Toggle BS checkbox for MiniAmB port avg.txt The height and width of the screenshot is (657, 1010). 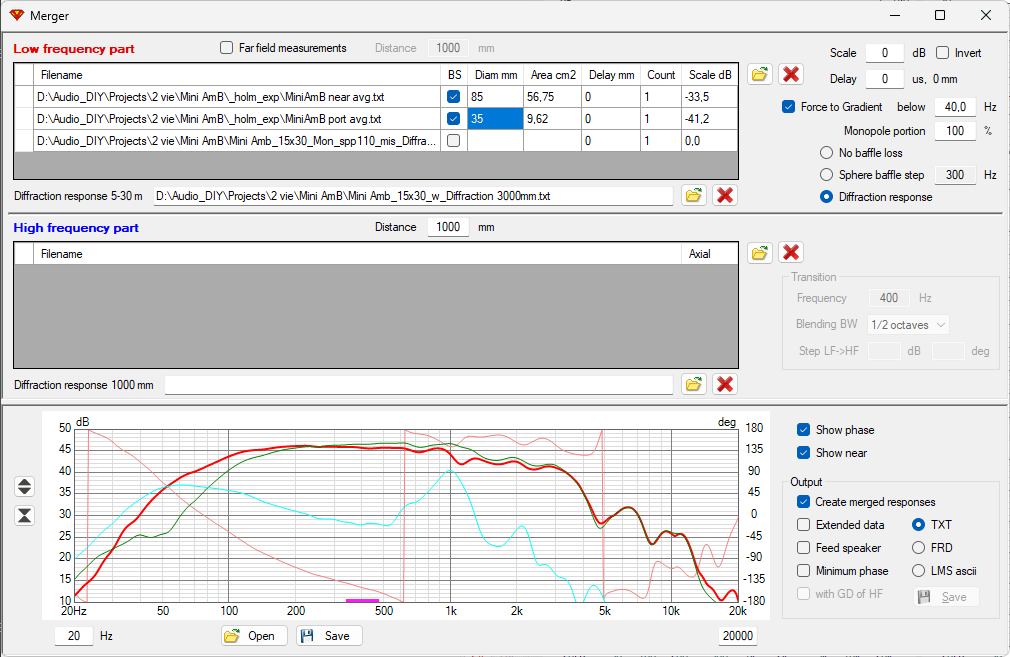[453, 119]
